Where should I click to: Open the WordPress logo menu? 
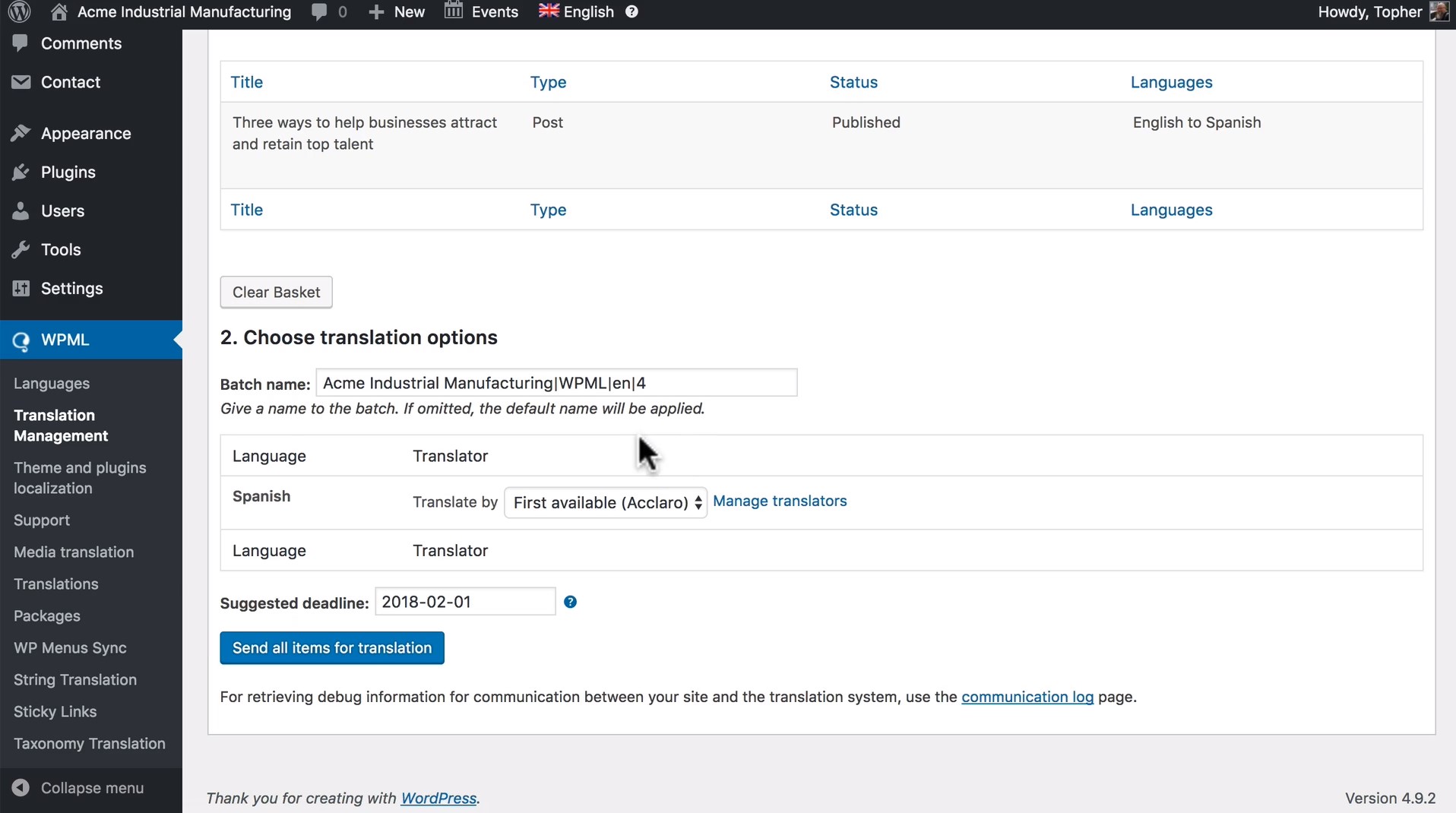tap(18, 11)
